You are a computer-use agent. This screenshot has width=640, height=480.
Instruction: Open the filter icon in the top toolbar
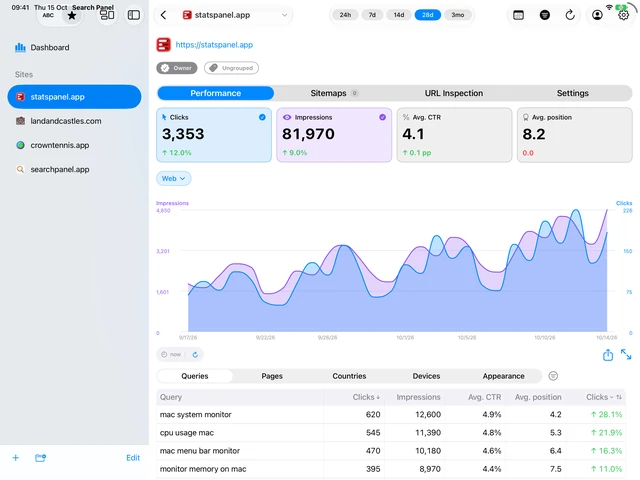tap(544, 15)
